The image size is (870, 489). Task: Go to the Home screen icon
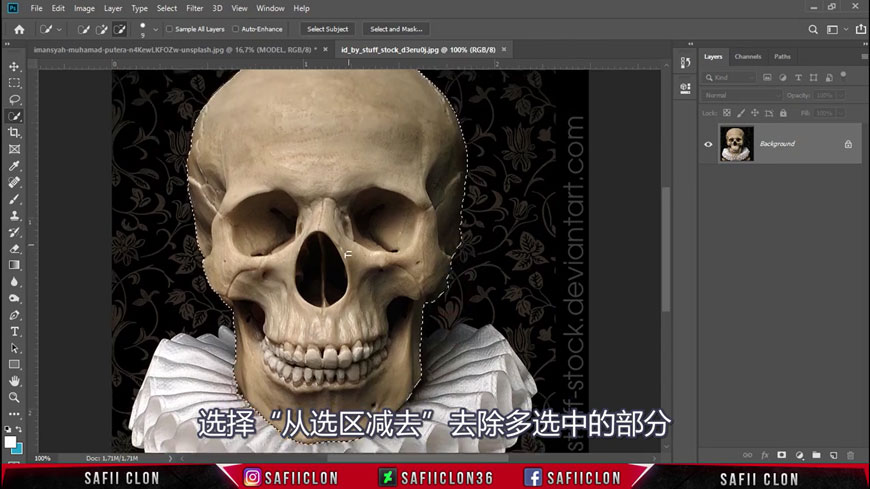click(x=19, y=29)
